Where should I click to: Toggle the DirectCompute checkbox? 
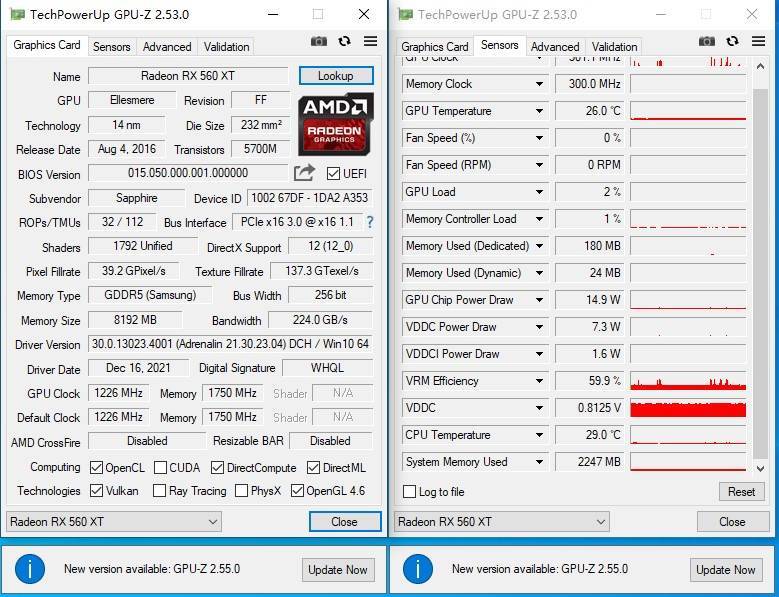tap(217, 467)
